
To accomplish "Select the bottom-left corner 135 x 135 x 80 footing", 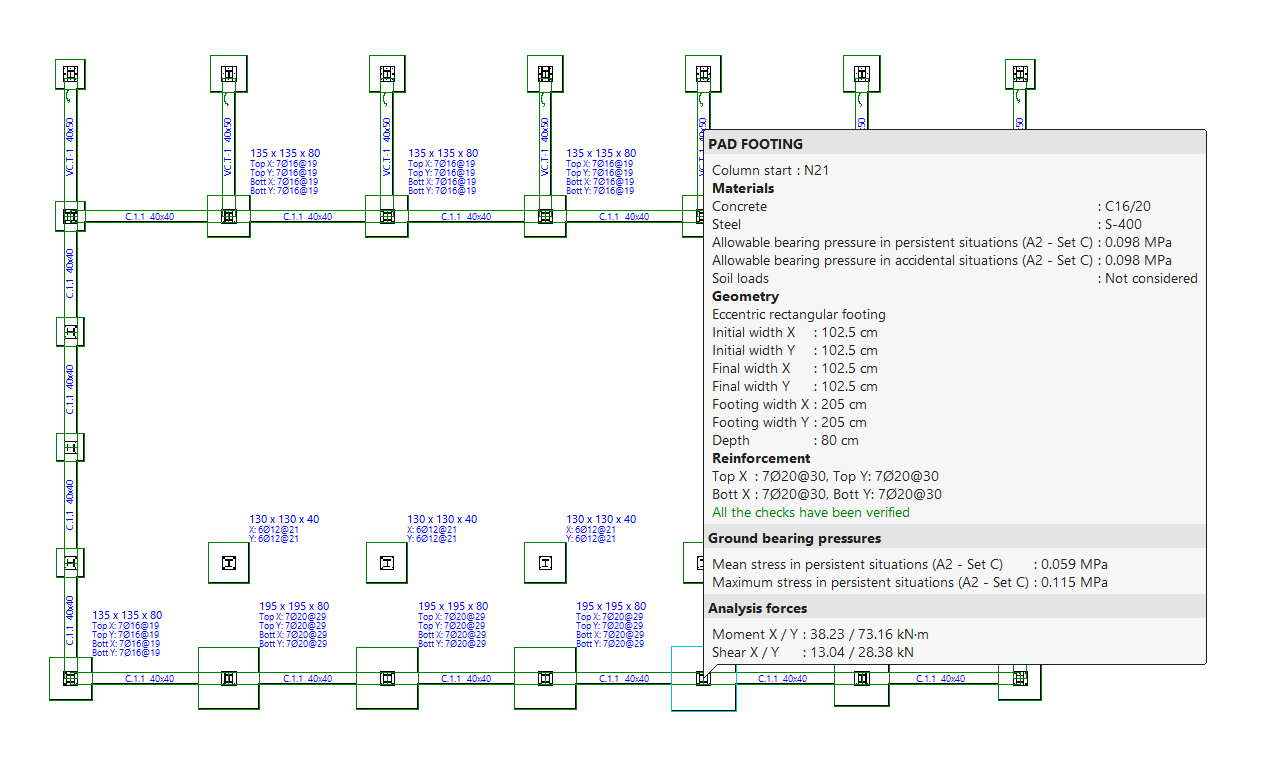I will (70, 679).
